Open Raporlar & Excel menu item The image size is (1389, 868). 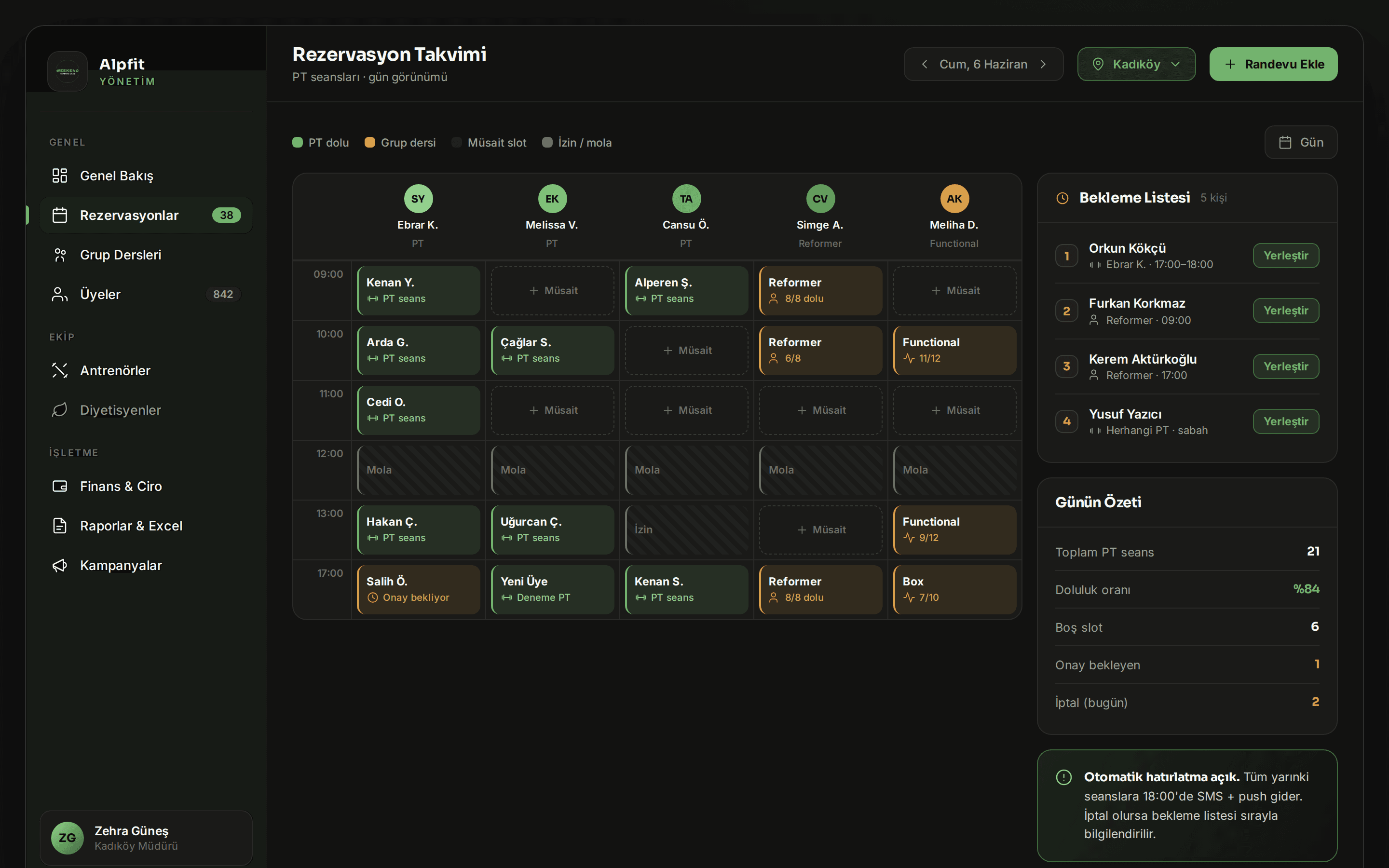pyautogui.click(x=146, y=526)
